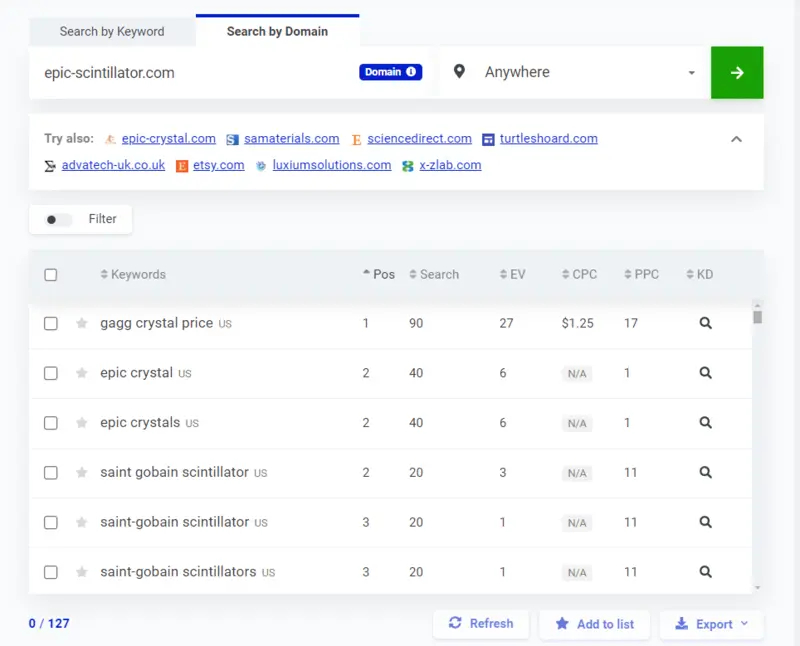Click the turtleshoard.com favicon
The image size is (800, 646).
point(488,139)
